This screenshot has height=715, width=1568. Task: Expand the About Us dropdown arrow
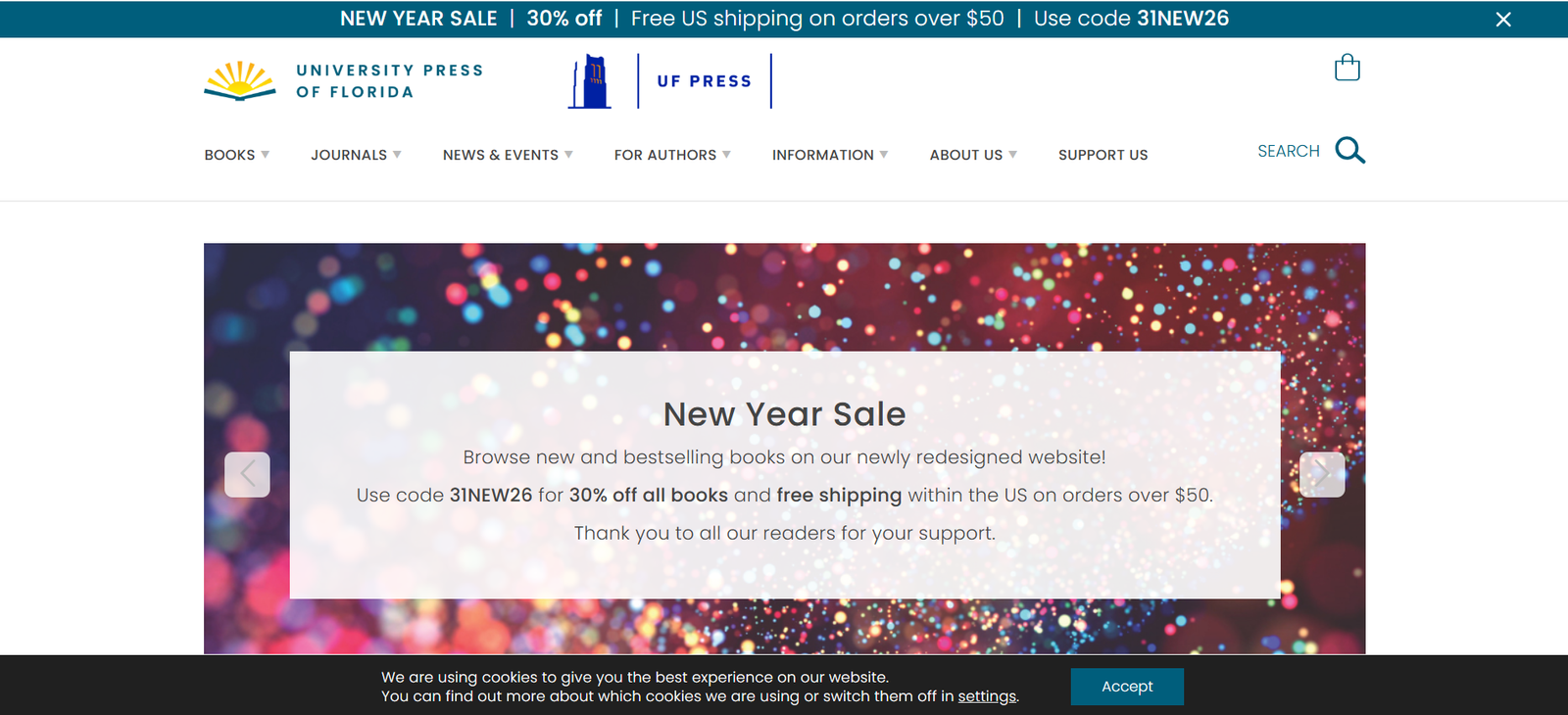1013,155
